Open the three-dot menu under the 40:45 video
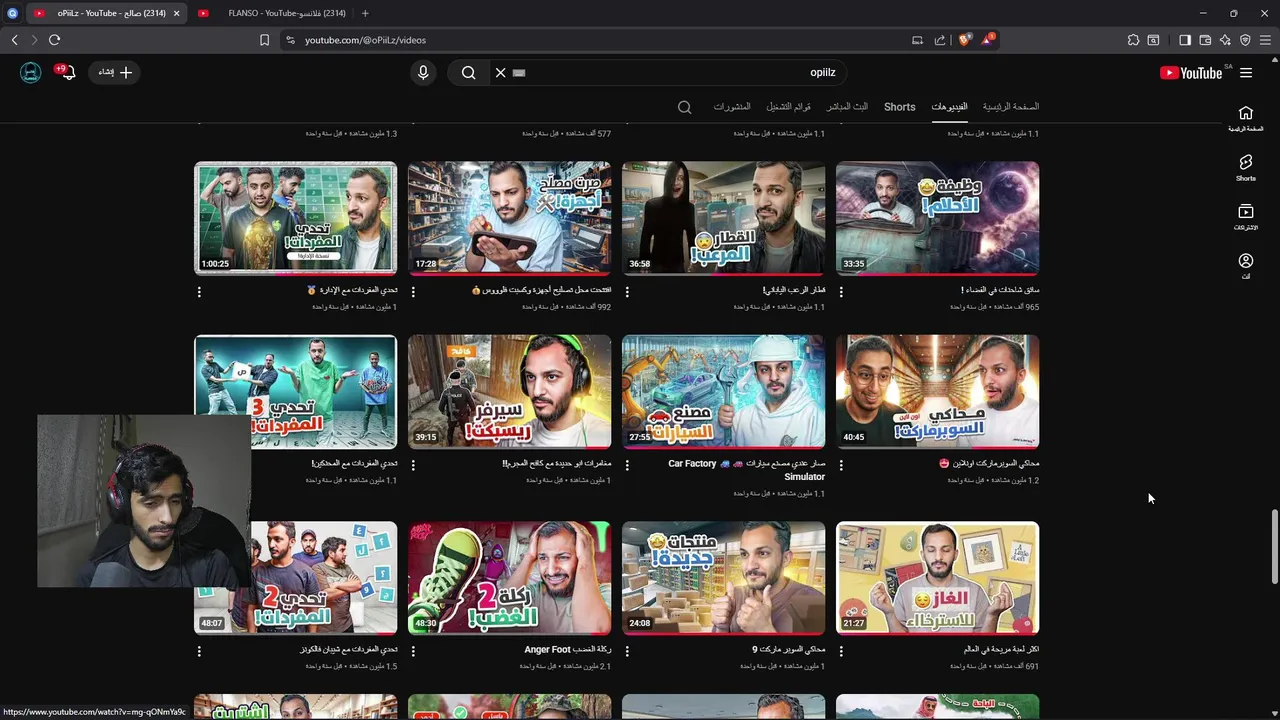This screenshot has height=720, width=1280. (x=841, y=465)
